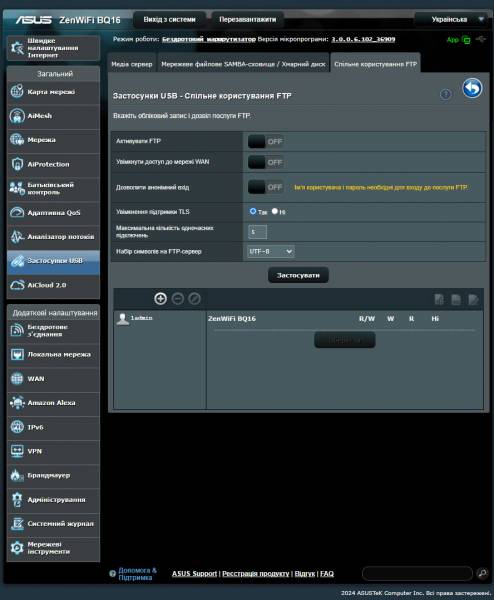Switch to Медіа сервер tab
This screenshot has width=494, height=600.
click(x=132, y=64)
